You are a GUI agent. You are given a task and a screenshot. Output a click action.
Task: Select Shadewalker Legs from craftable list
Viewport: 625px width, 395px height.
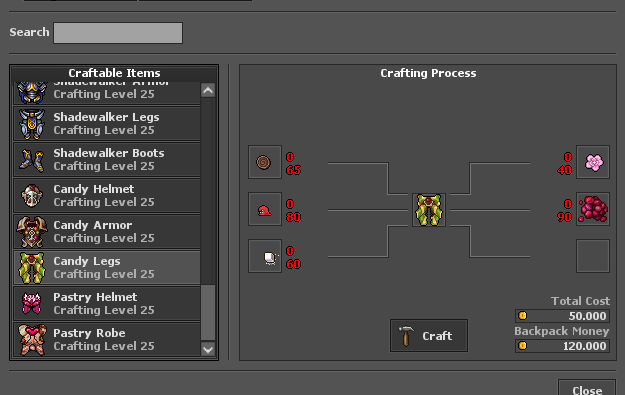coord(107,123)
